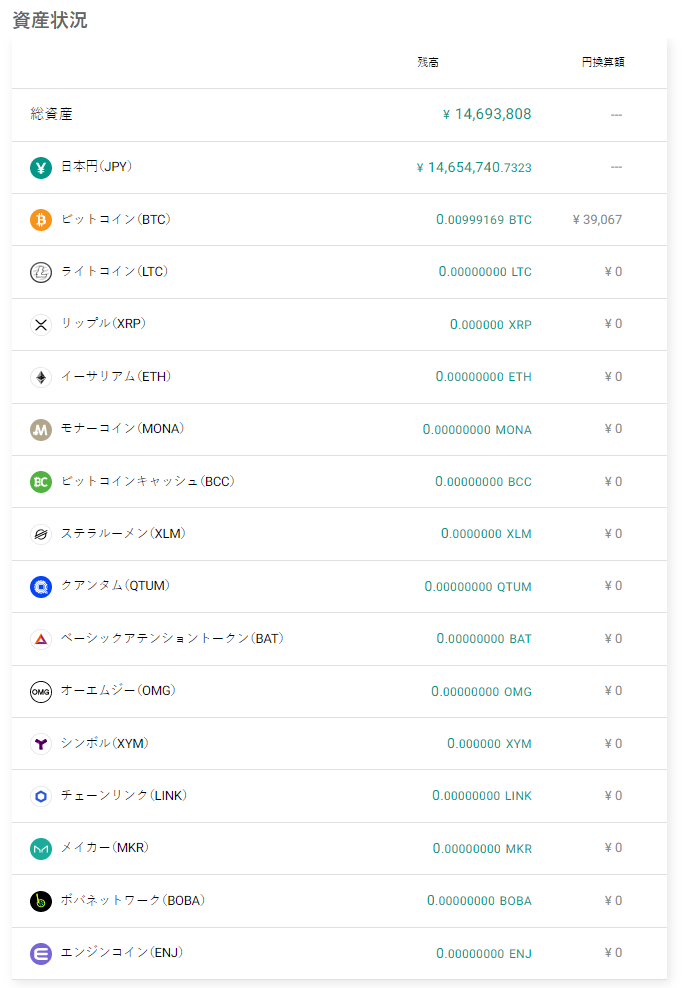This screenshot has width=683, height=988.
Task: Click the Monacoin (MONA) icon
Action: coord(41,430)
